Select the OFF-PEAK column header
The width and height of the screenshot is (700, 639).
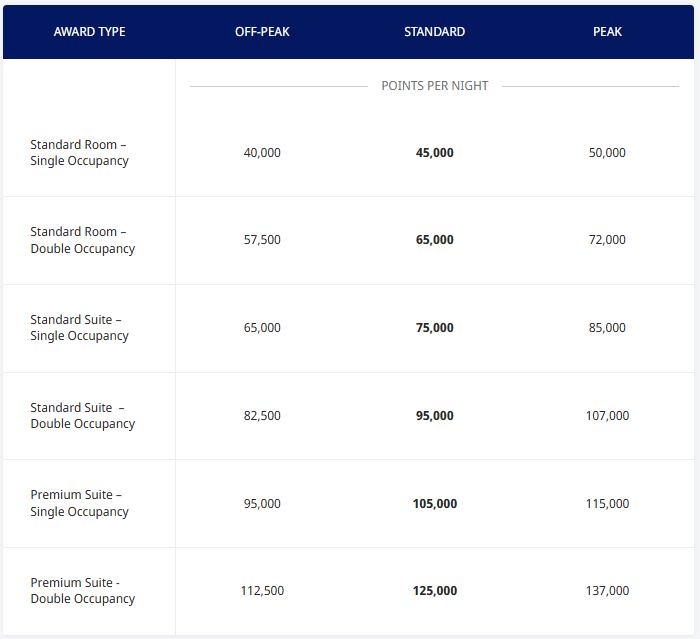coord(262,32)
